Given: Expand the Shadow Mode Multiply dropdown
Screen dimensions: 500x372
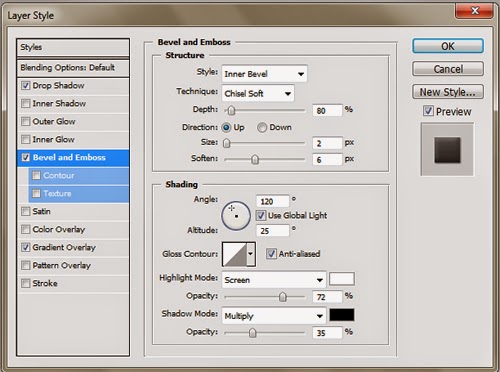Looking at the screenshot, I should tap(274, 315).
